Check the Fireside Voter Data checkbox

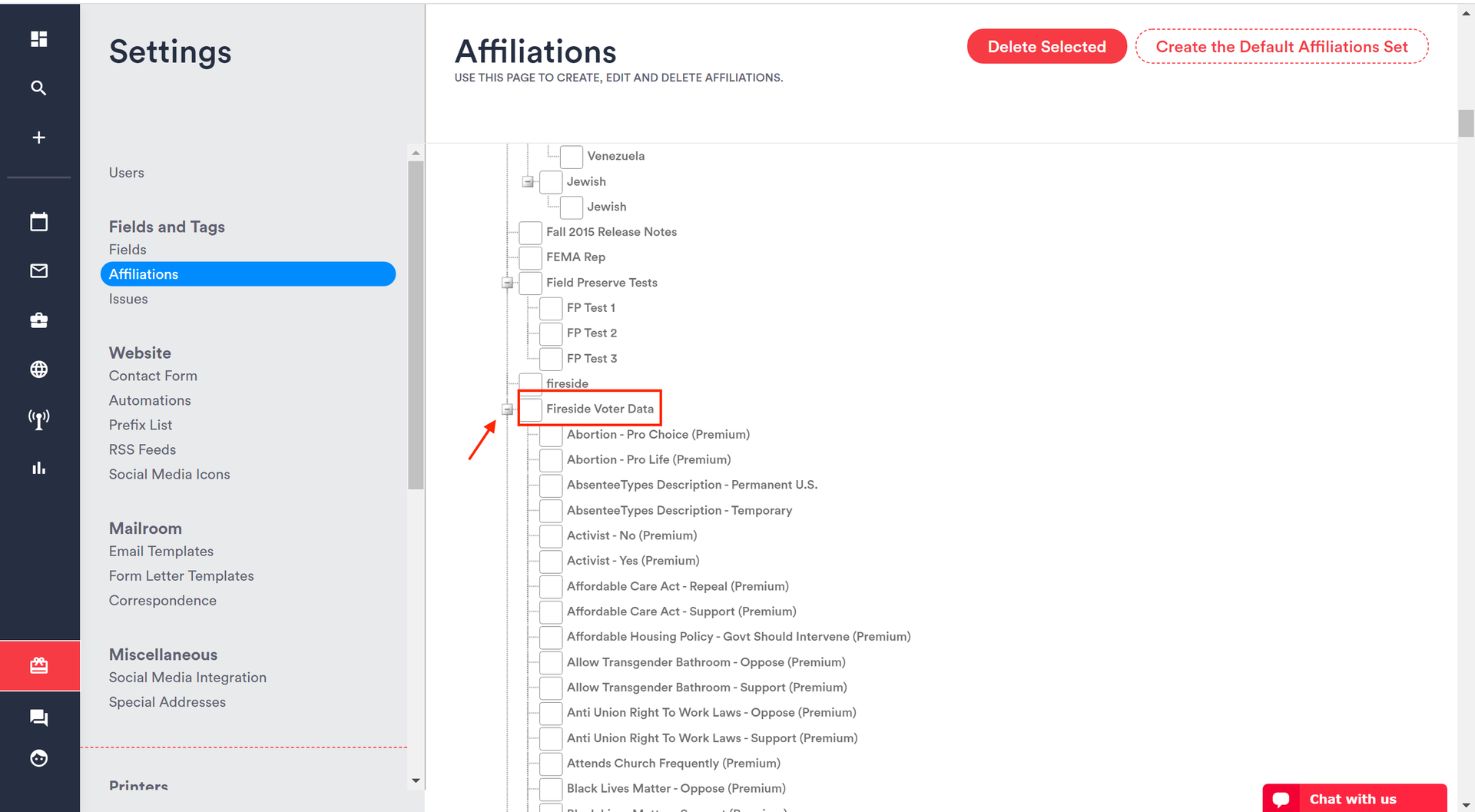tap(530, 409)
